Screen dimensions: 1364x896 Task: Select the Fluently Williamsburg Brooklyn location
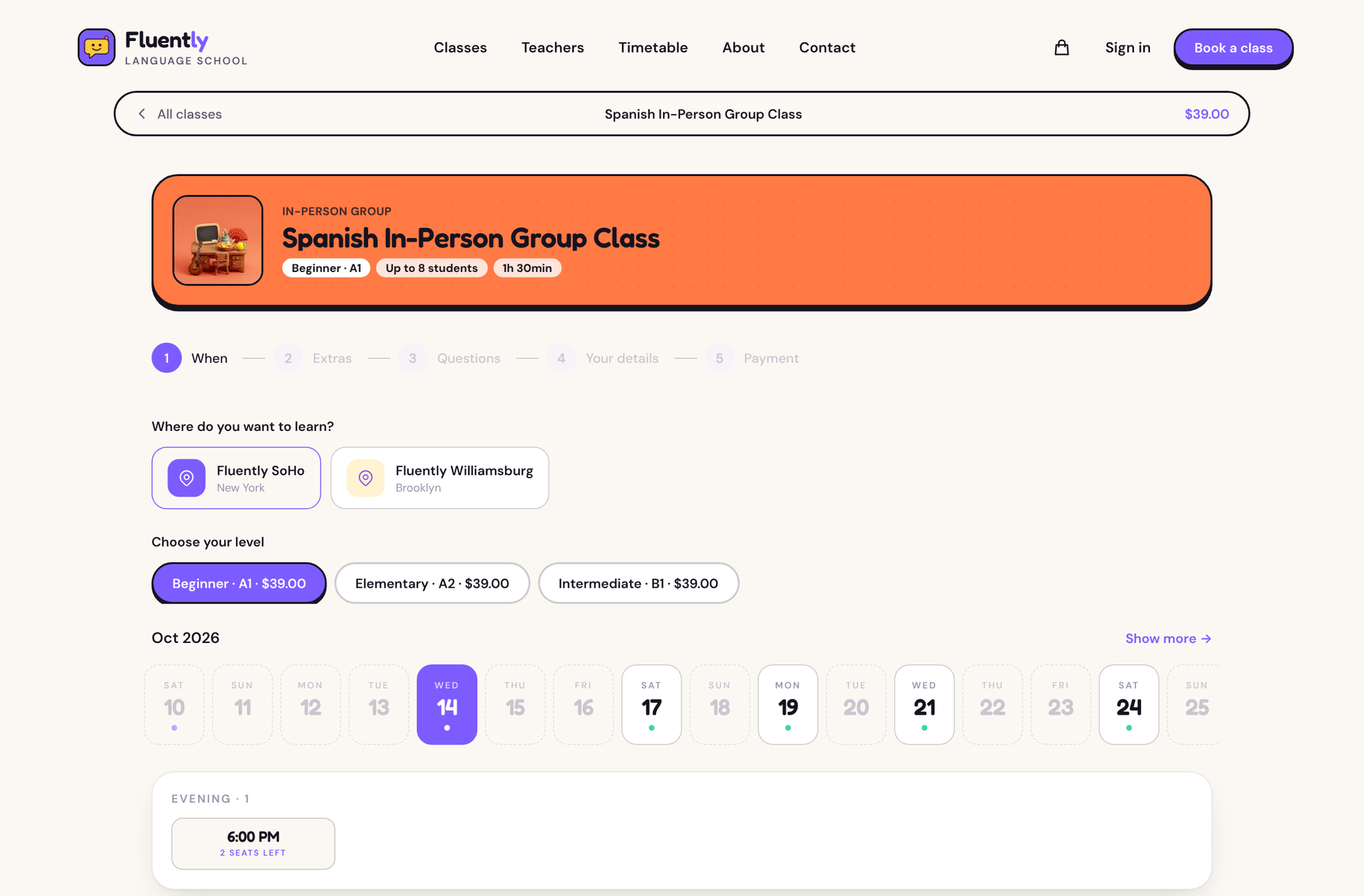click(440, 478)
